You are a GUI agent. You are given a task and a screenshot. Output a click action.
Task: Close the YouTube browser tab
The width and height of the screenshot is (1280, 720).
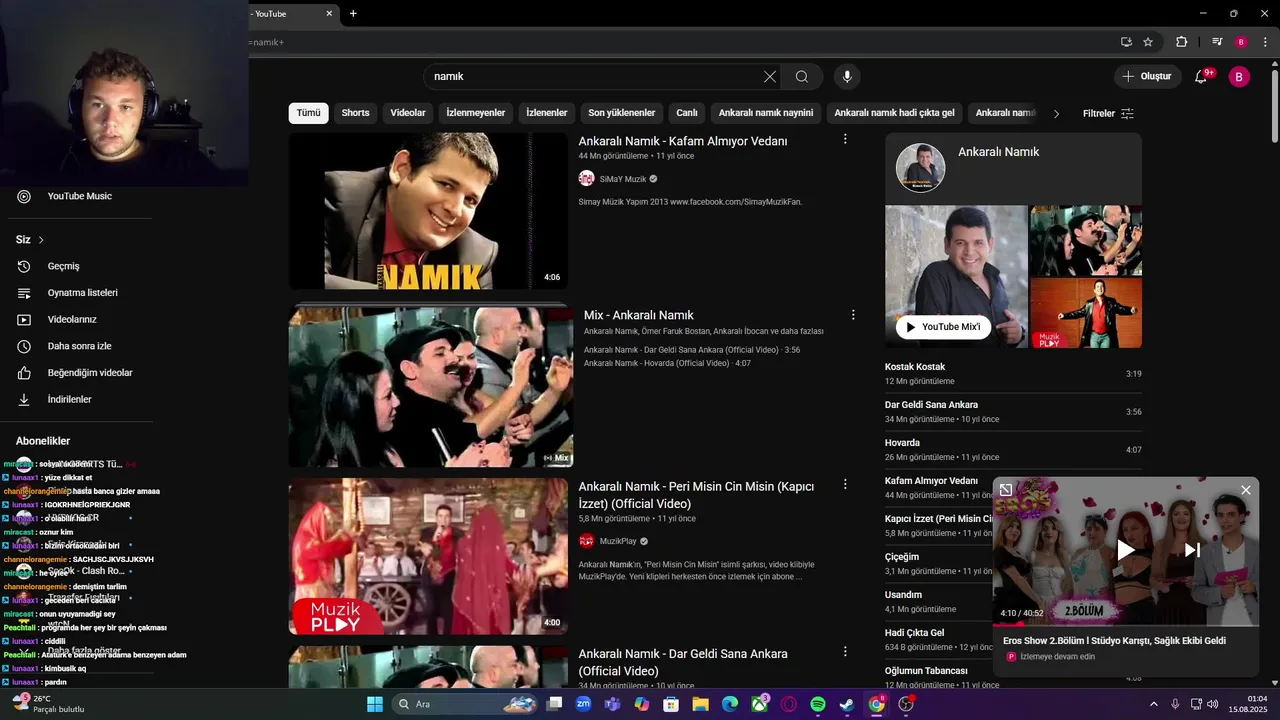329,14
